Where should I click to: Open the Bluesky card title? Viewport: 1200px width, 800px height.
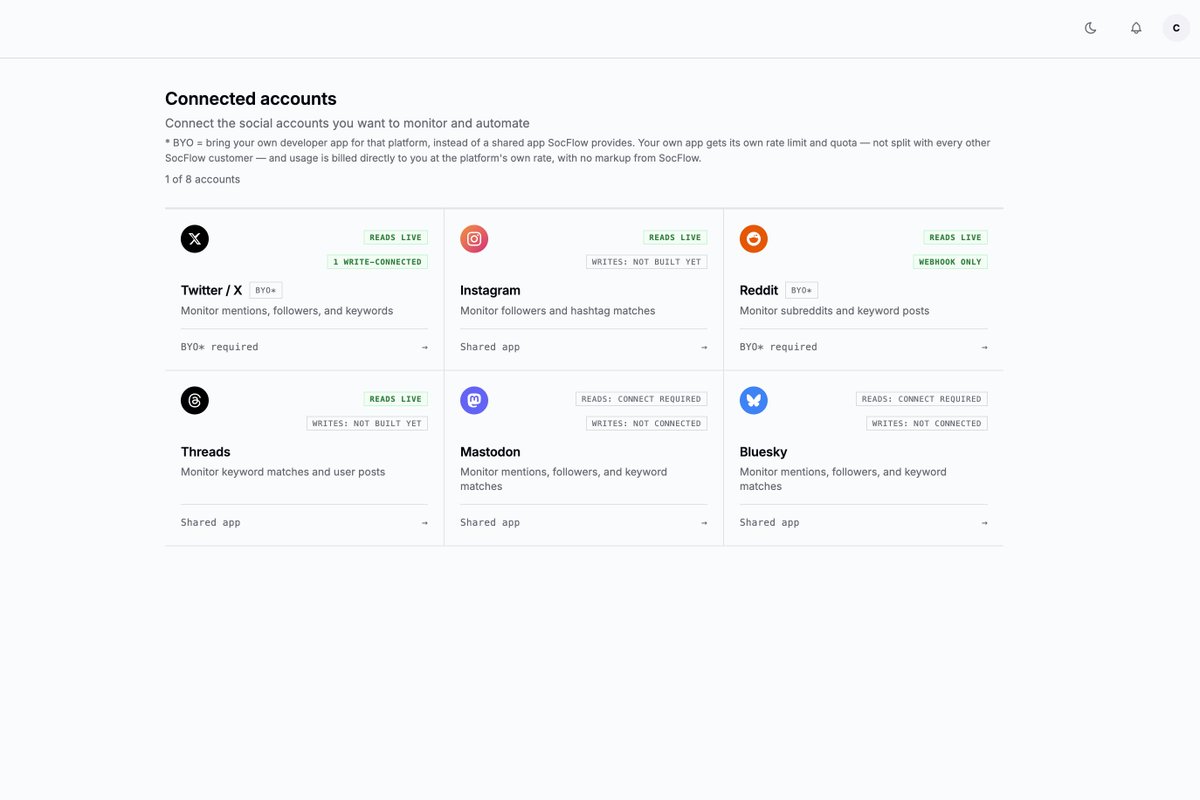click(x=764, y=452)
